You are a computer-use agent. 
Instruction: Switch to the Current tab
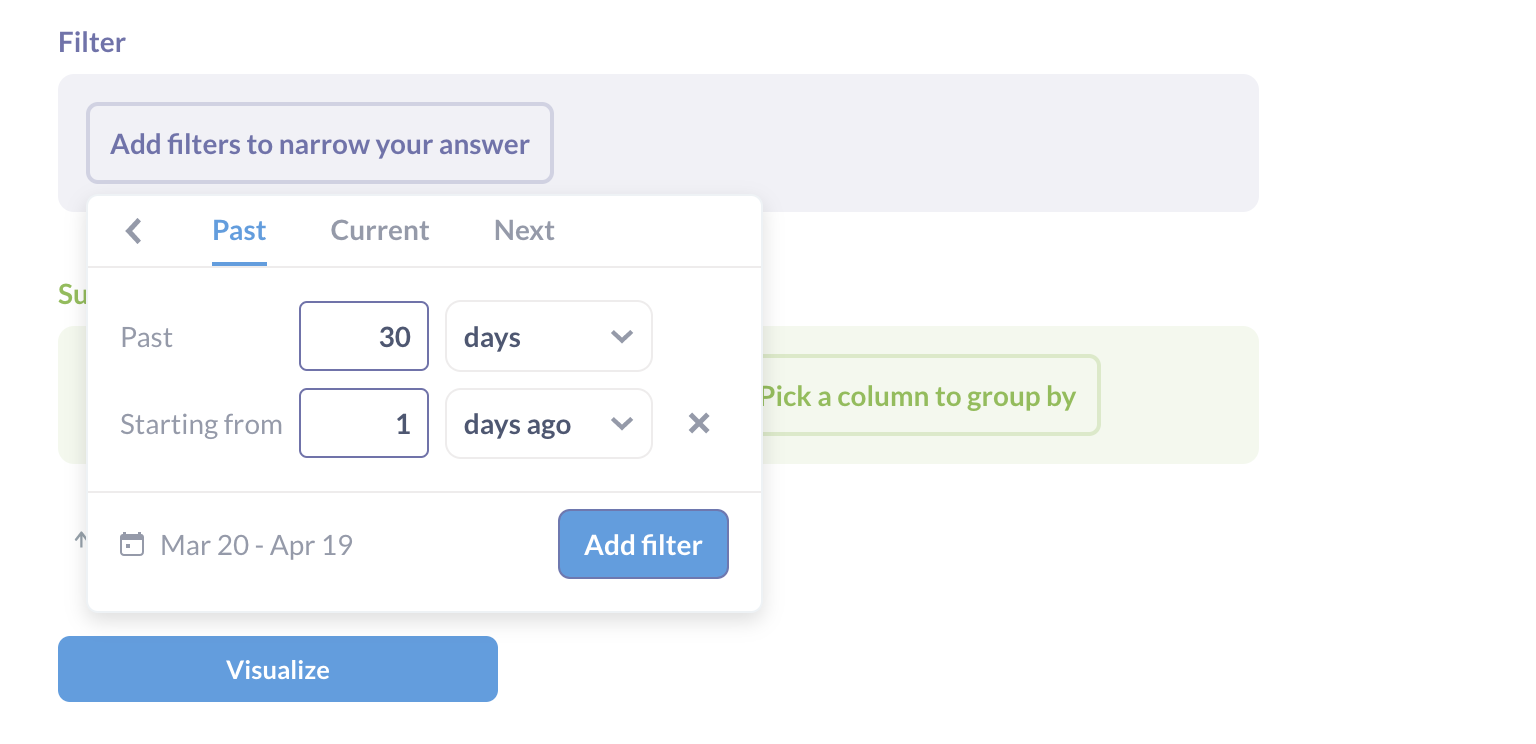380,231
